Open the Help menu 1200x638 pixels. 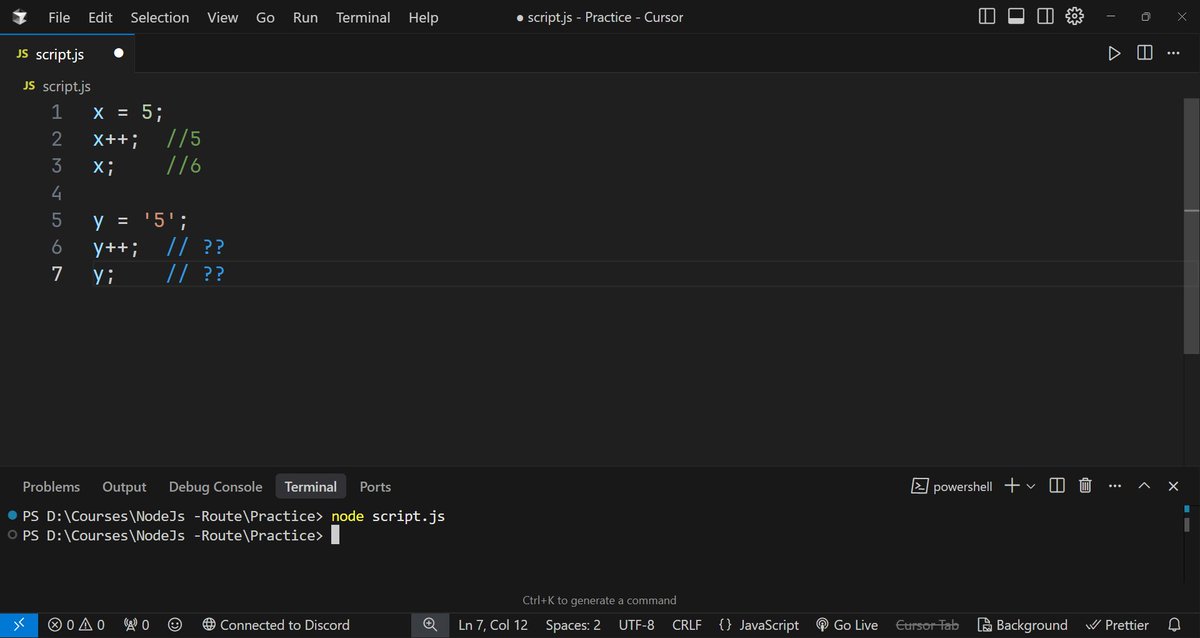click(423, 18)
